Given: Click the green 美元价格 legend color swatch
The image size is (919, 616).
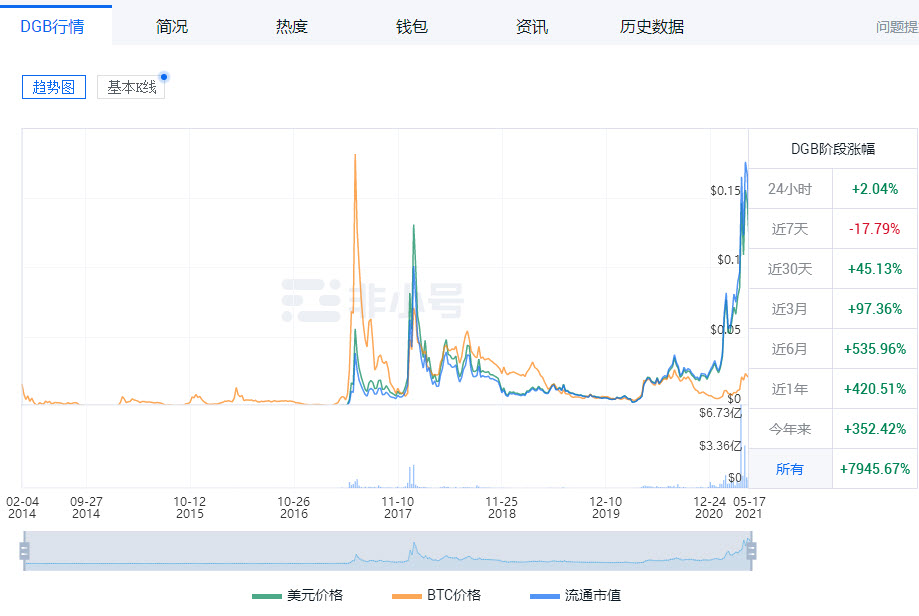Looking at the screenshot, I should click(x=267, y=596).
